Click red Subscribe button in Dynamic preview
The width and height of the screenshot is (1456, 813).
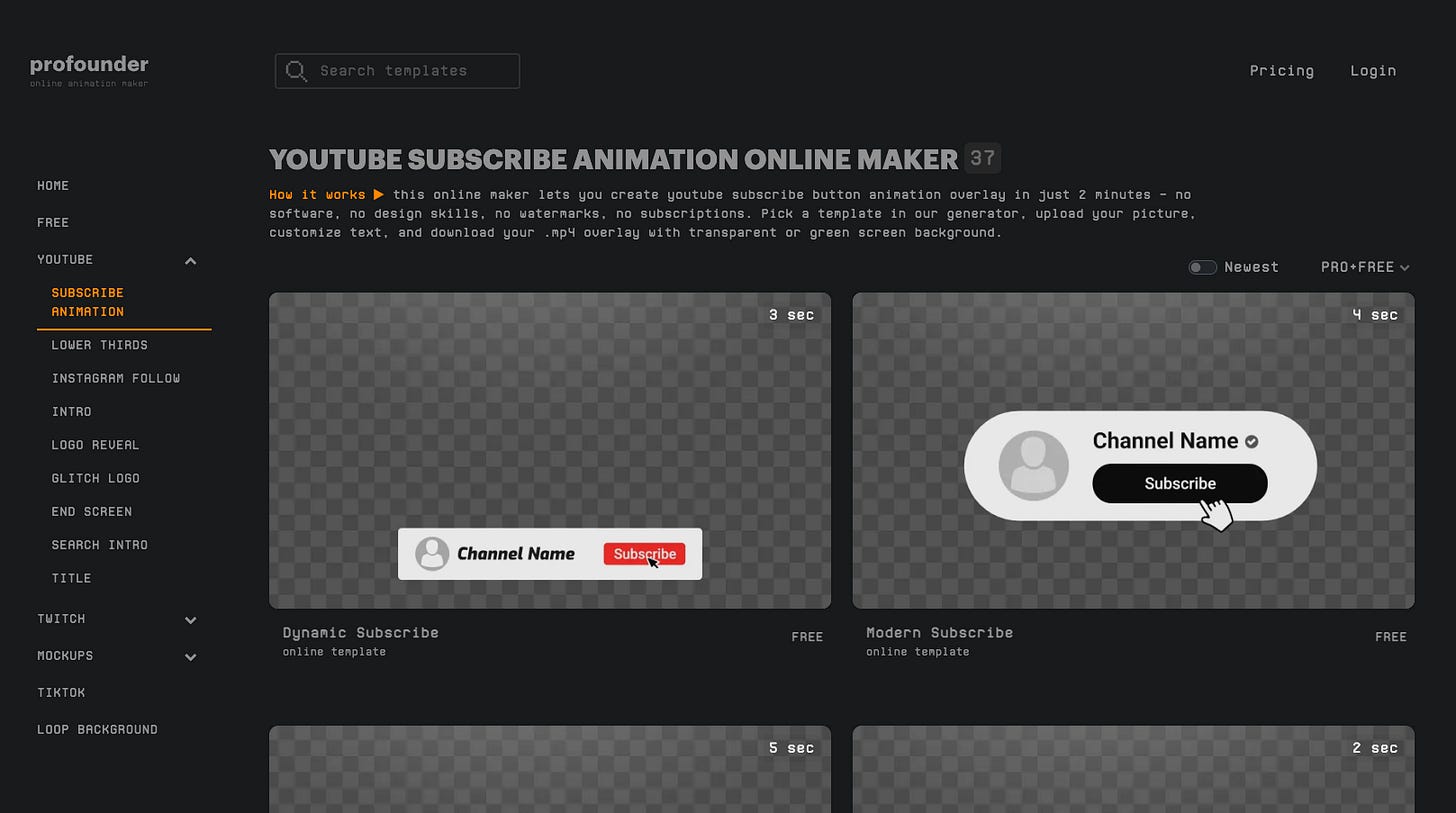click(644, 554)
